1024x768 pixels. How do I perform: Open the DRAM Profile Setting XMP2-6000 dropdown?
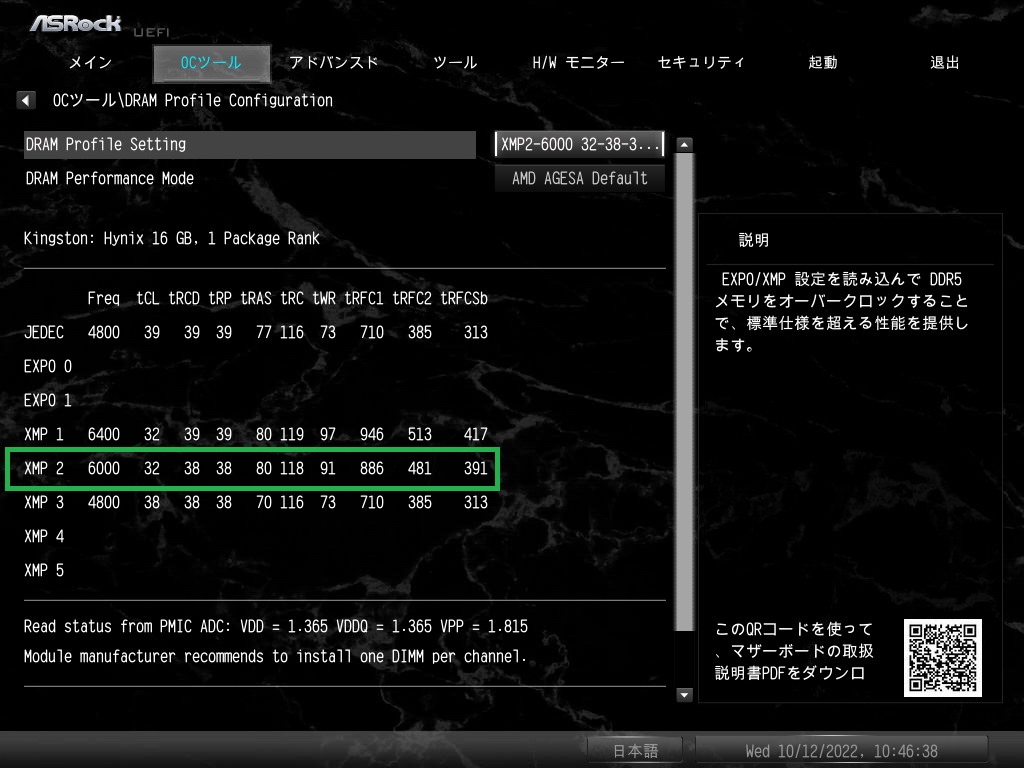[579, 144]
